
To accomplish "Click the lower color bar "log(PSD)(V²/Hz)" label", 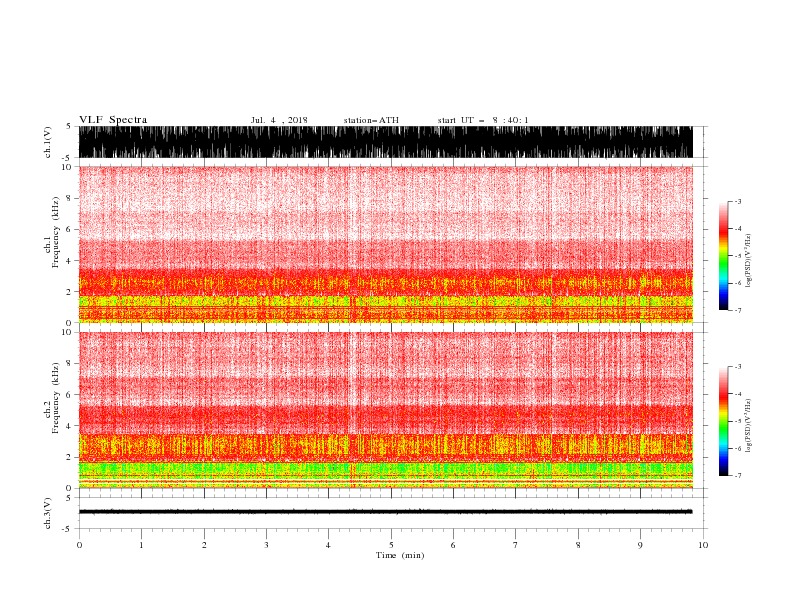I will [748, 426].
